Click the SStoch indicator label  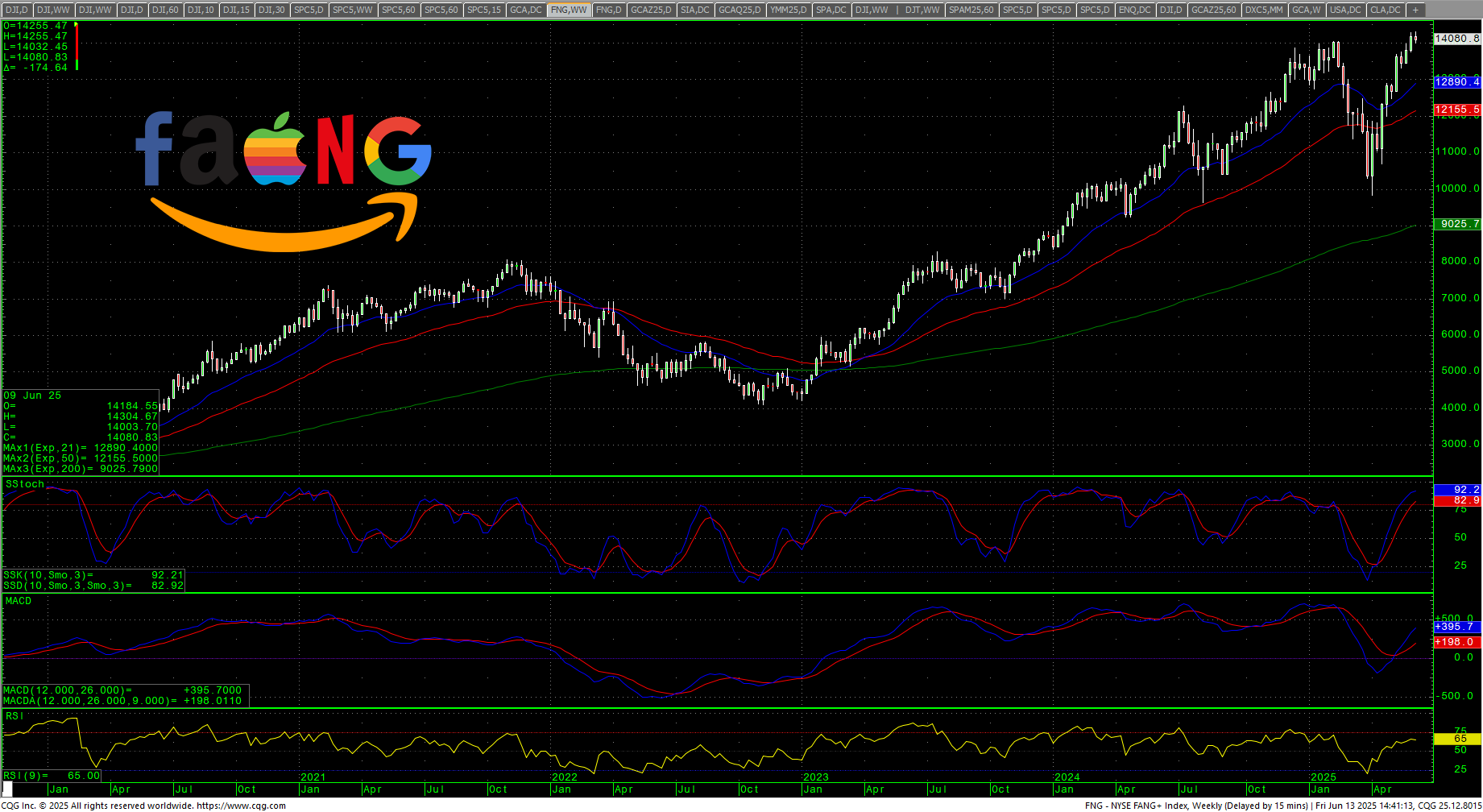pos(25,484)
